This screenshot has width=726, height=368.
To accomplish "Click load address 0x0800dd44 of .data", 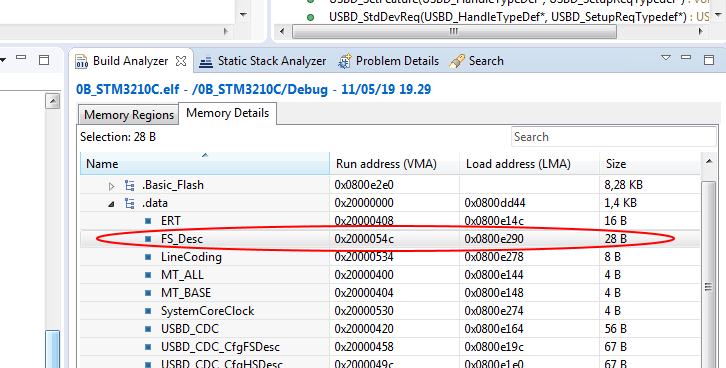I will click(495, 203).
